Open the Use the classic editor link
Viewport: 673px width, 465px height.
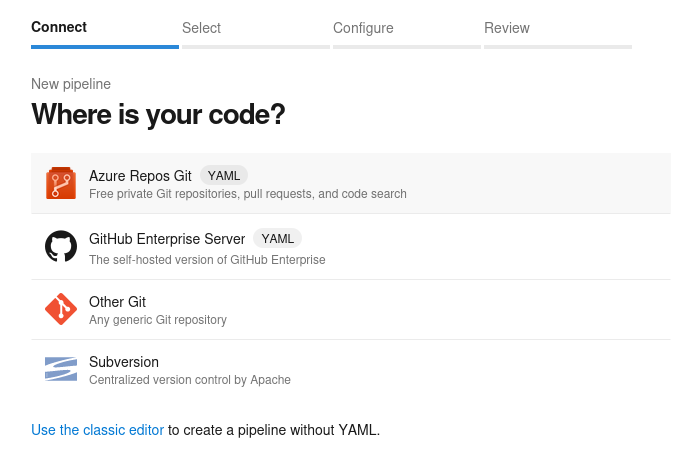(x=97, y=430)
